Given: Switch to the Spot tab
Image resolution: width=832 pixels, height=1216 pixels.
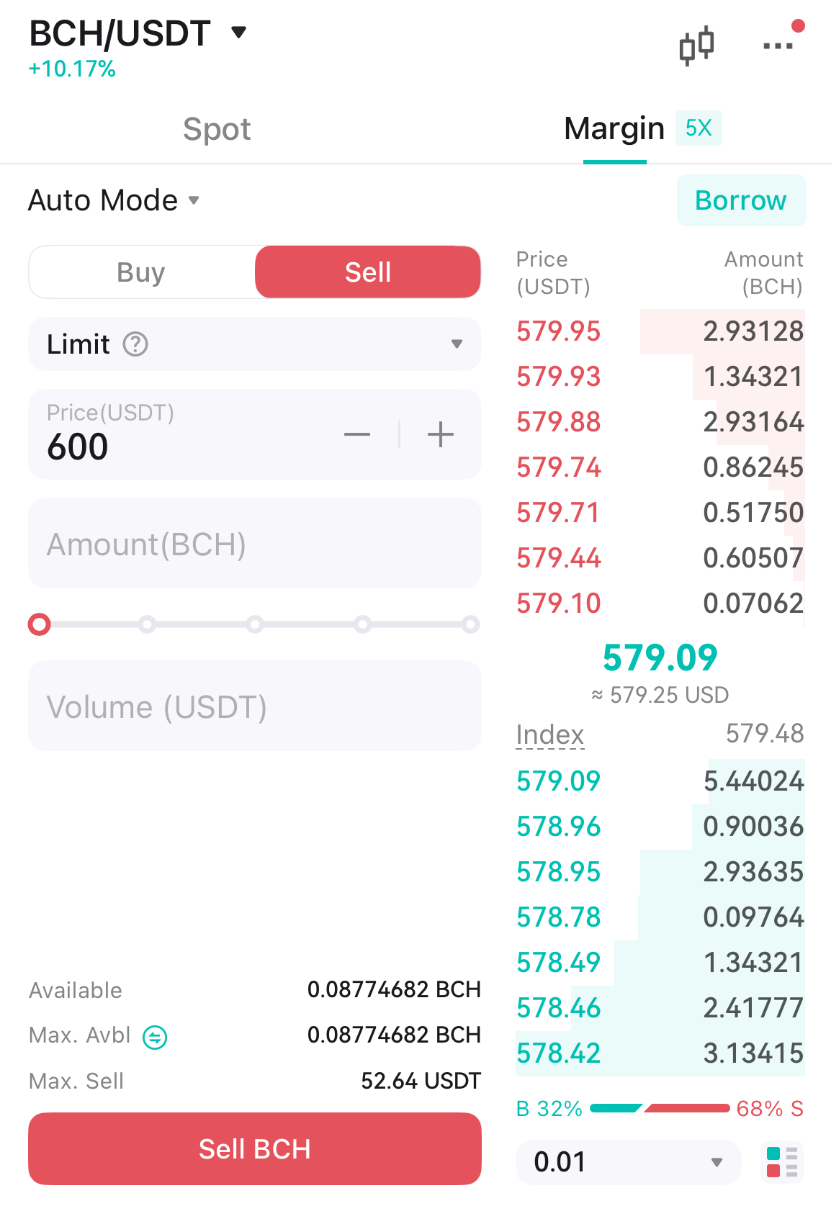Looking at the screenshot, I should tap(217, 129).
